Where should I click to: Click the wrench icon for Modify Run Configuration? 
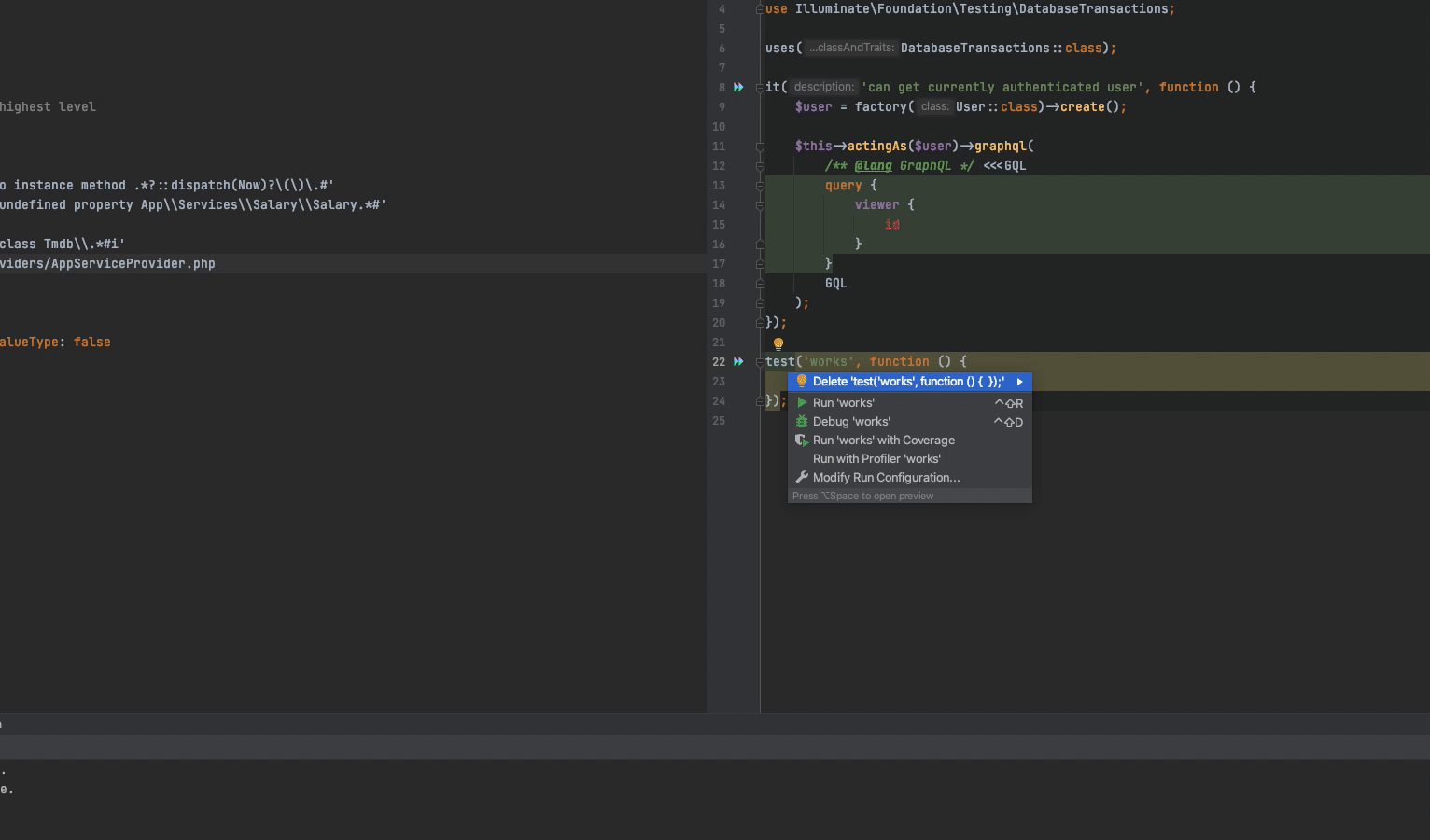click(801, 477)
